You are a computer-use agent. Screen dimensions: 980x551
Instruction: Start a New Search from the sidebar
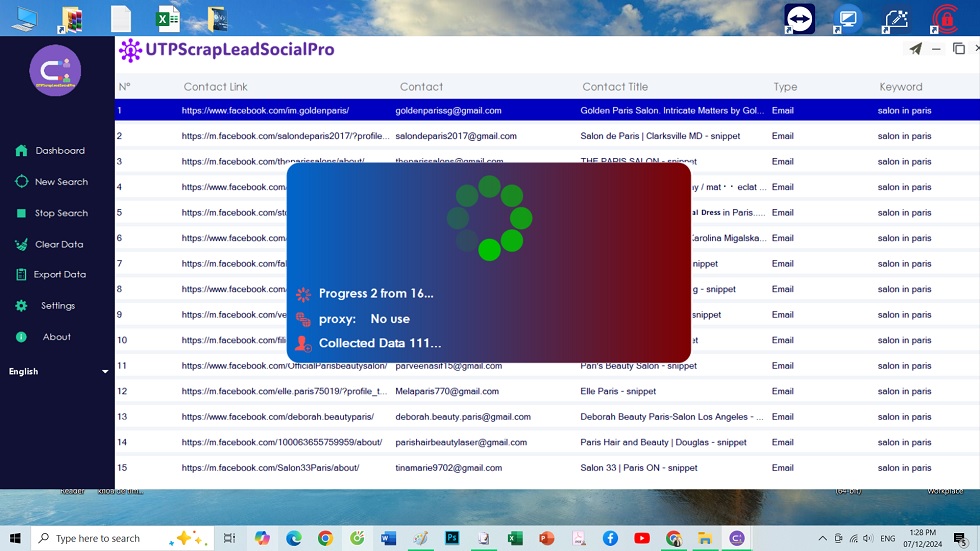coord(60,182)
